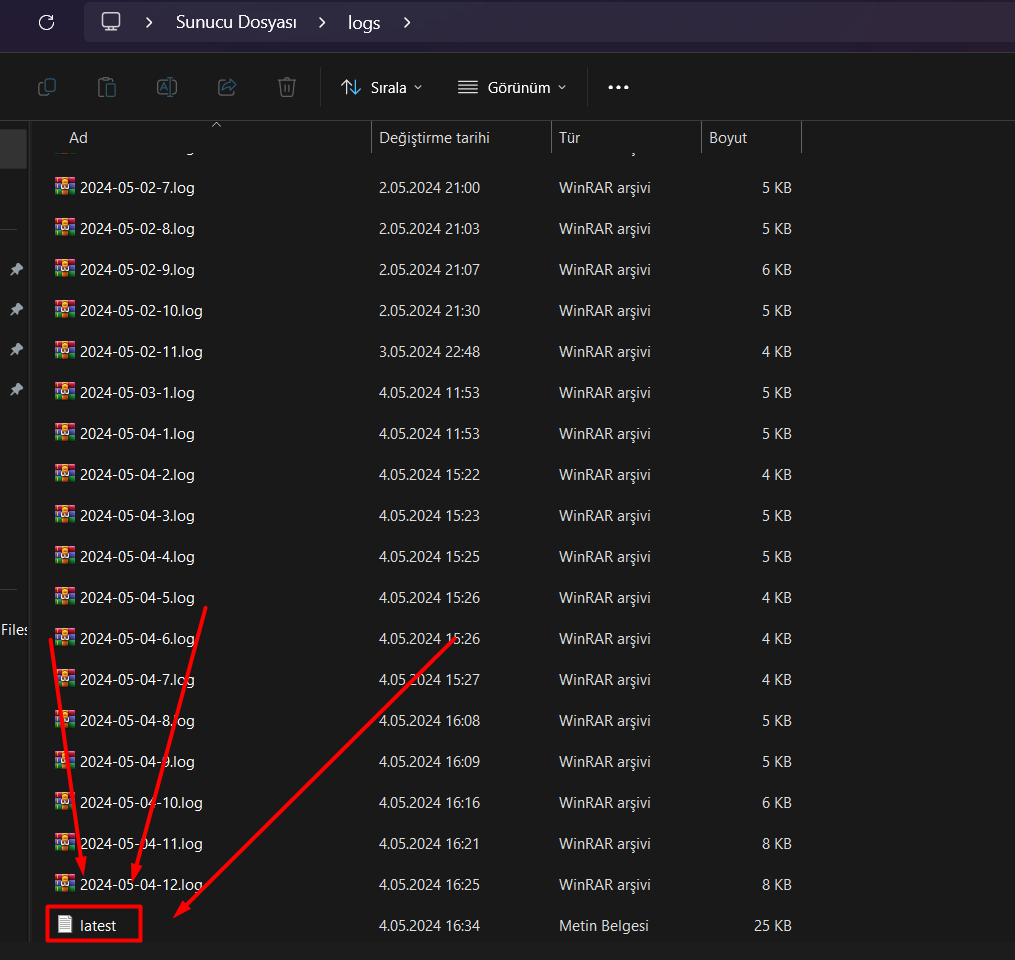Click the Metin Belgesi type cell
Image resolution: width=1015 pixels, height=960 pixels.
pyautogui.click(x=604, y=926)
